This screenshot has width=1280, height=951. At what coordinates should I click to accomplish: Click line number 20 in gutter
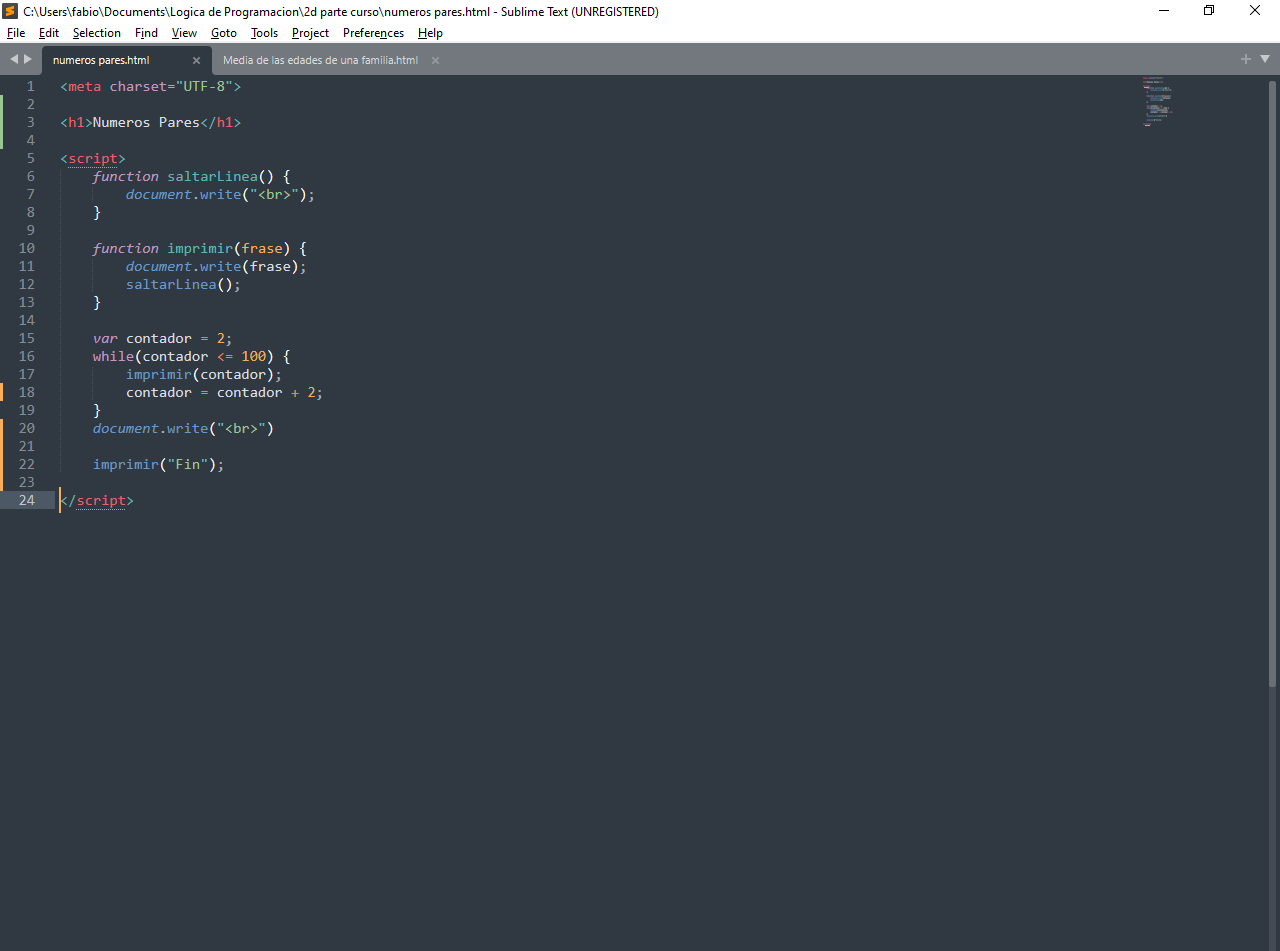coord(27,428)
